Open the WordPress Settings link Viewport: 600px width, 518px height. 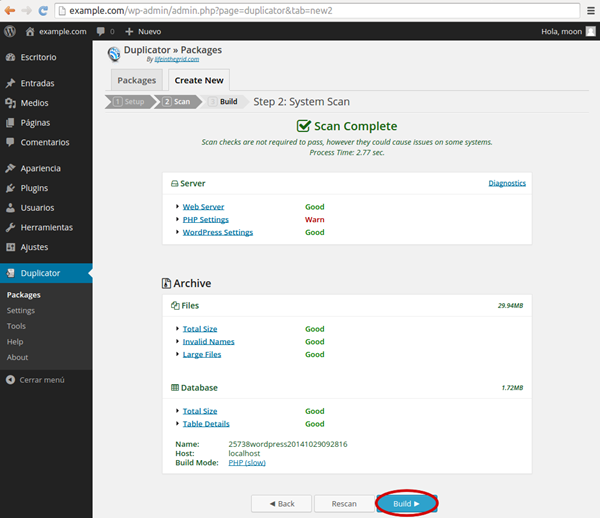[218, 232]
